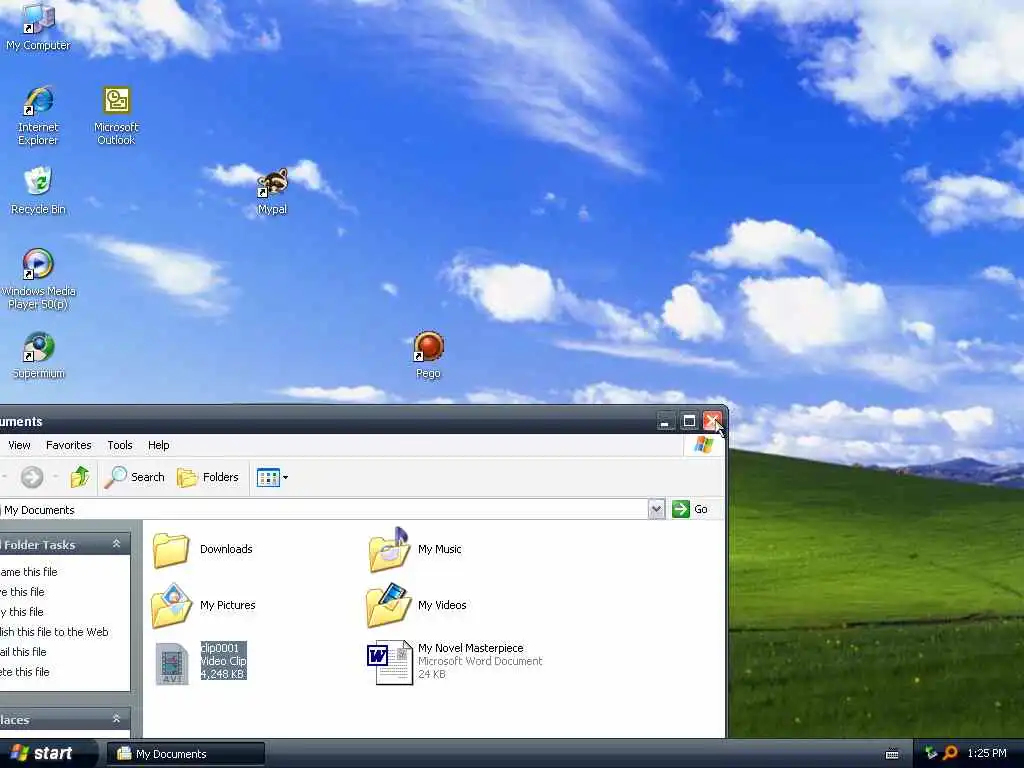Click Publish this file to the Web
1024x768 pixels.
[54, 632]
